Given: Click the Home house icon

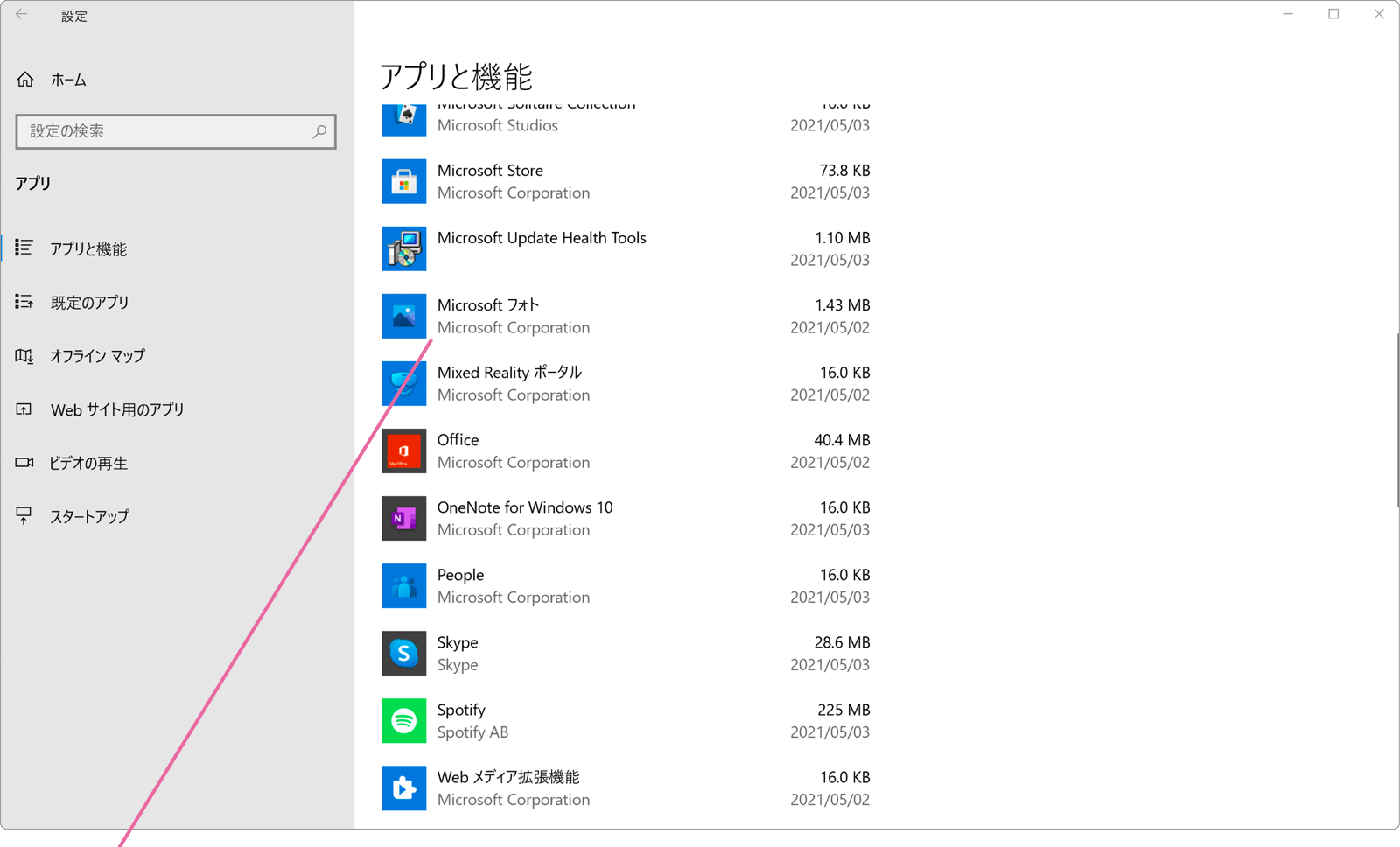Looking at the screenshot, I should (x=25, y=80).
